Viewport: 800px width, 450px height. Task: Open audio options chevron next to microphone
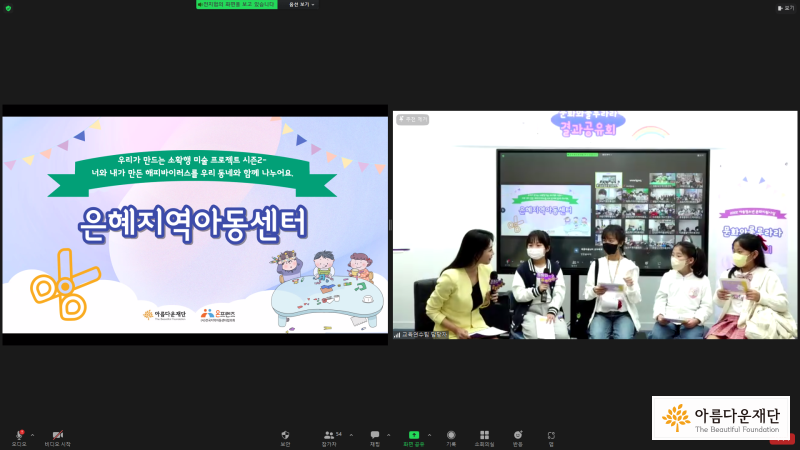tap(33, 435)
